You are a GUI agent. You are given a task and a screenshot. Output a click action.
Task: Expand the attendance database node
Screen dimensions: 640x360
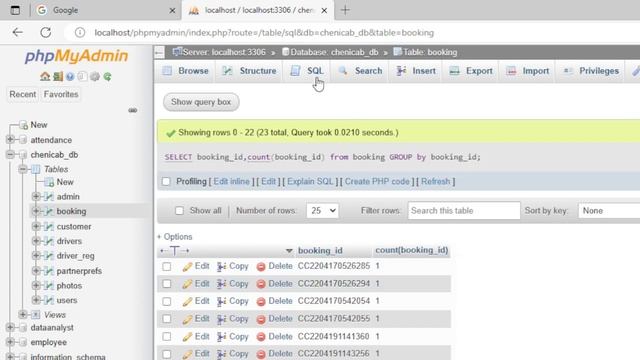point(10,140)
